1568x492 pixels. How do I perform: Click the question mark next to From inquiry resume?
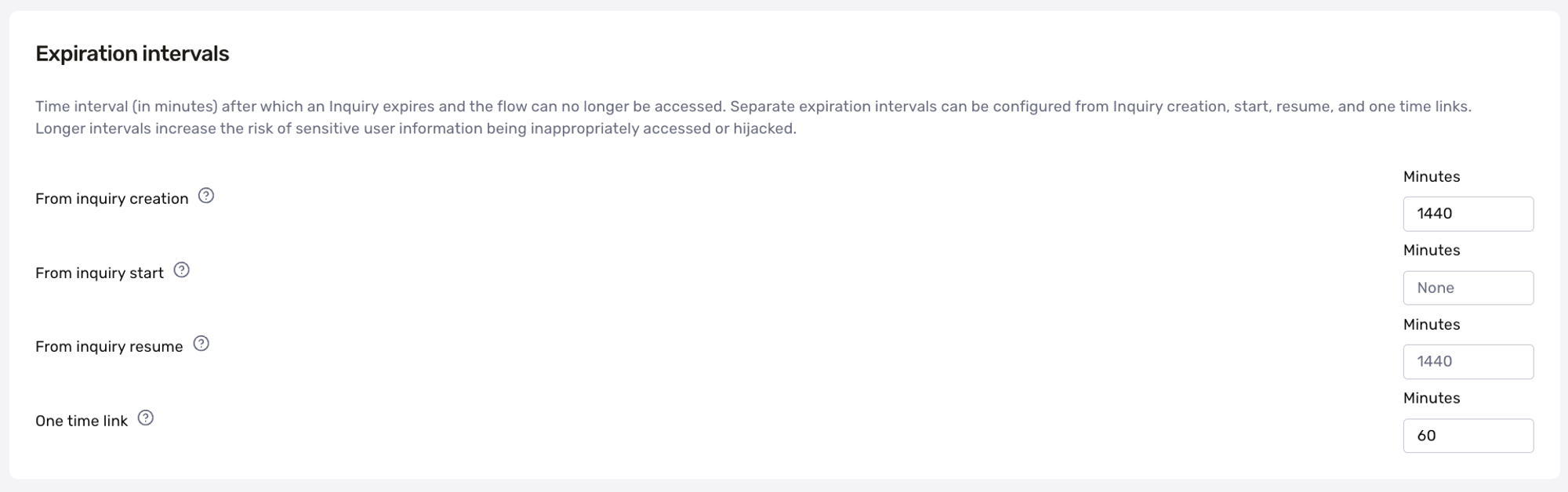(x=200, y=344)
